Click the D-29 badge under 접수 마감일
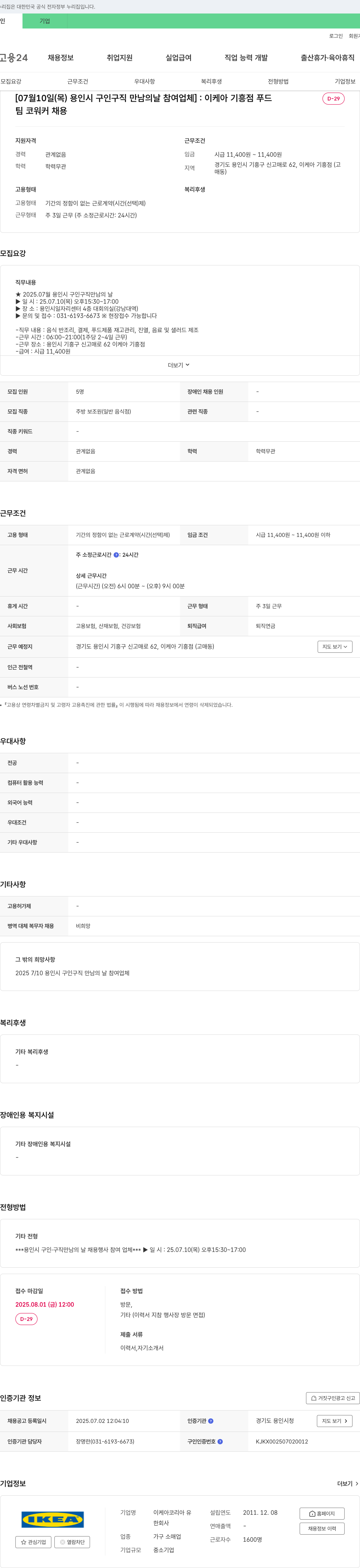Screen dimensions: 360x1568 [x=26, y=1319]
